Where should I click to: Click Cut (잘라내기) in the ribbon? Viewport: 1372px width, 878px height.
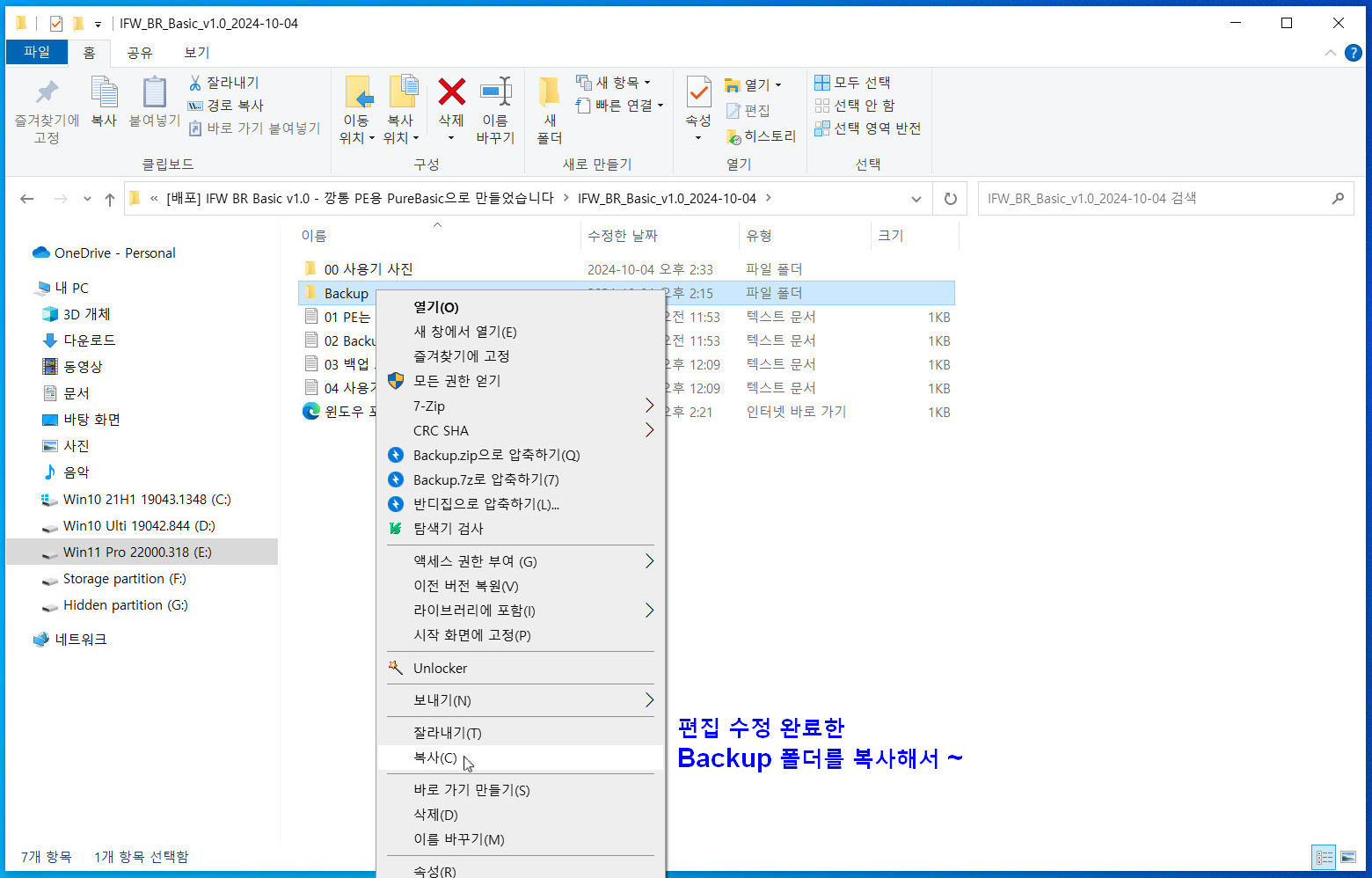[x=224, y=83]
